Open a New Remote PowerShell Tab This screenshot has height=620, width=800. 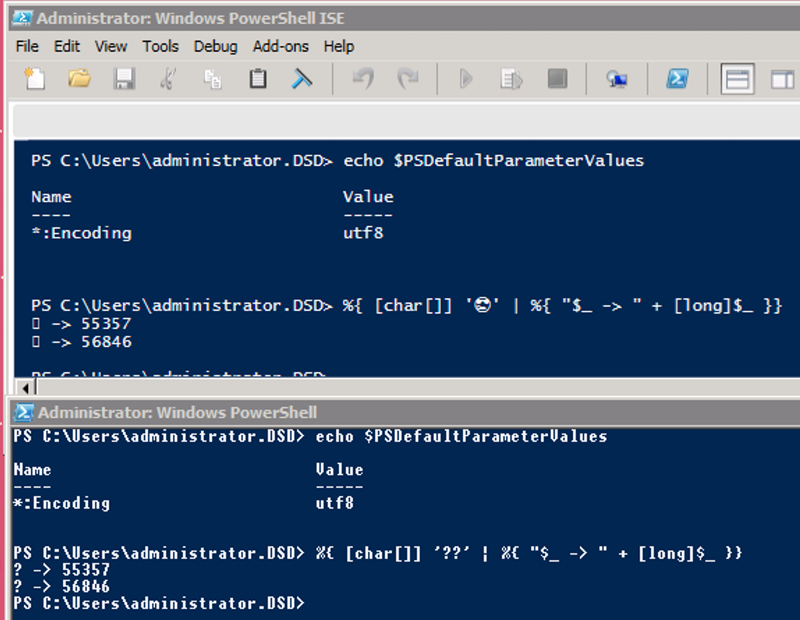tap(617, 78)
